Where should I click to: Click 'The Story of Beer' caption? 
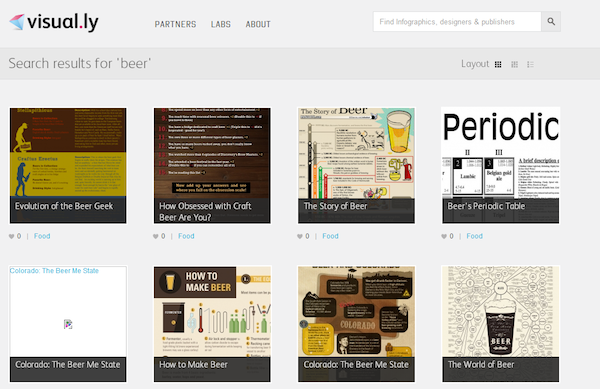tap(335, 206)
